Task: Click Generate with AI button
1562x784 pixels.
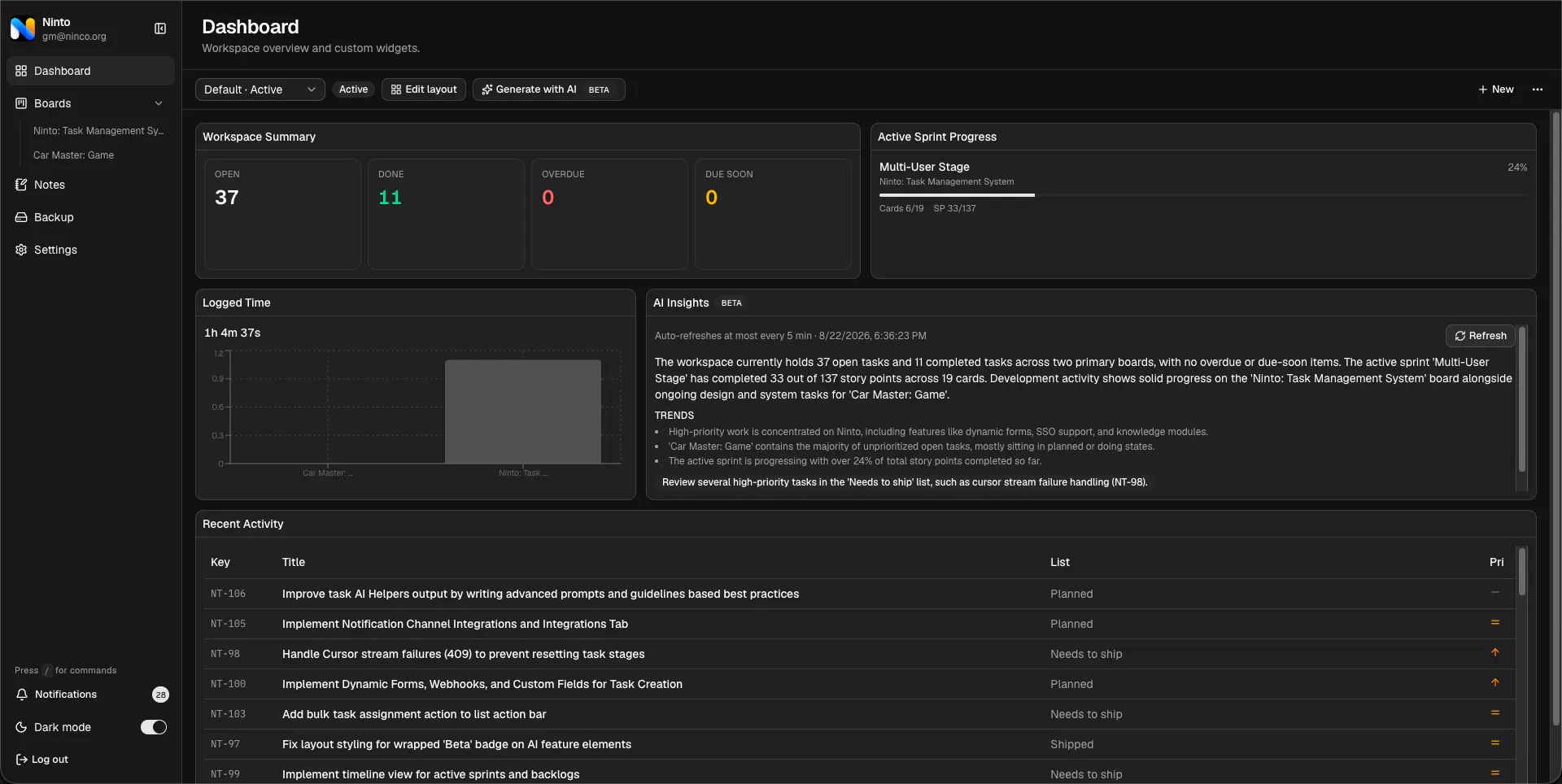Action: (x=549, y=89)
